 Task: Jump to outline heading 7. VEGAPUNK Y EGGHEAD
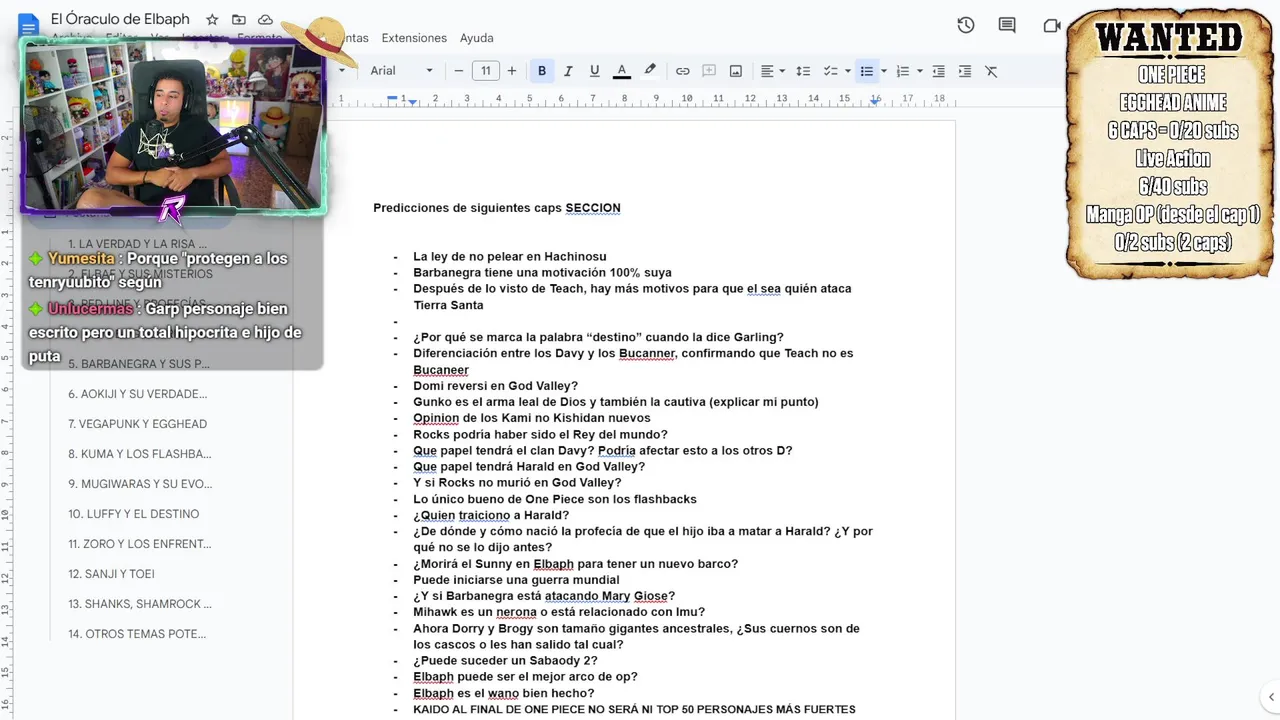pyautogui.click(x=138, y=424)
